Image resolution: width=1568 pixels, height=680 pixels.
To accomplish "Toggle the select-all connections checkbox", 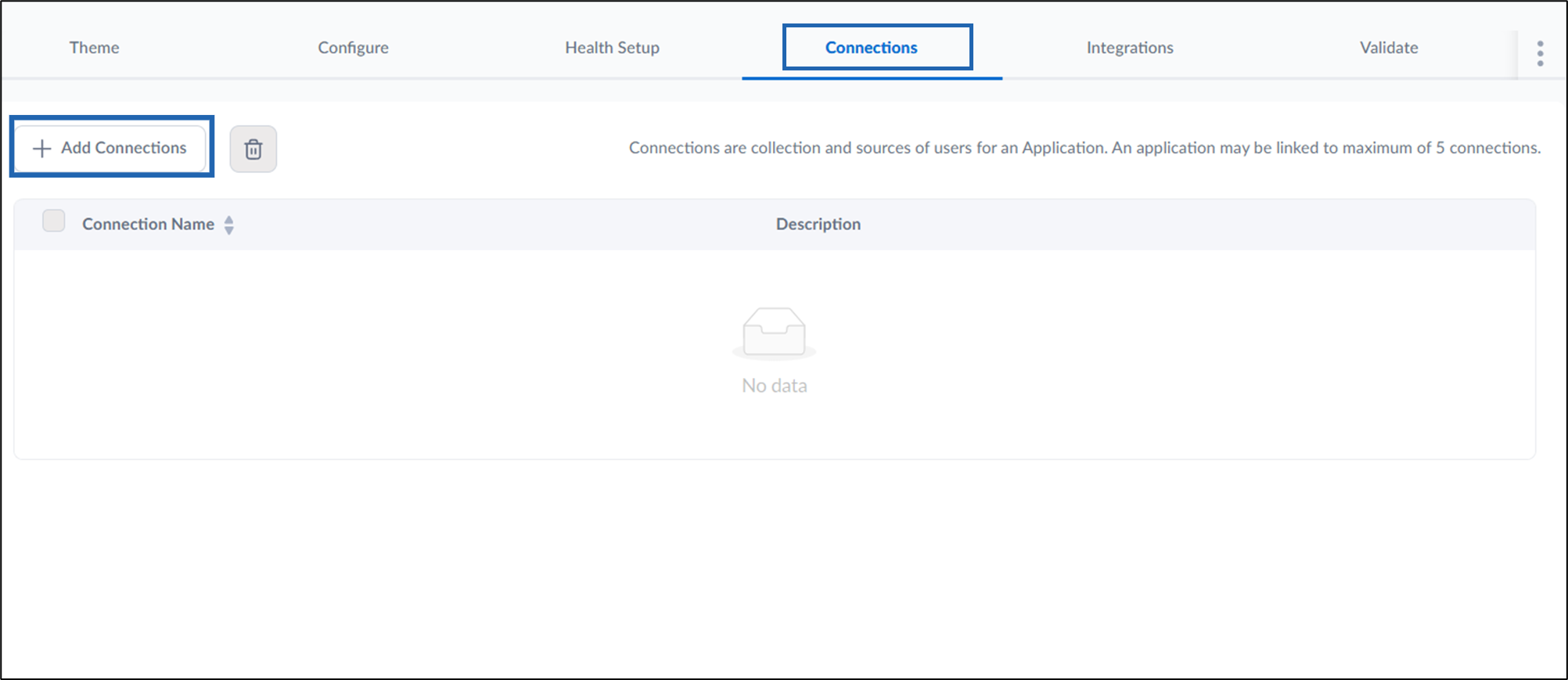I will [54, 221].
